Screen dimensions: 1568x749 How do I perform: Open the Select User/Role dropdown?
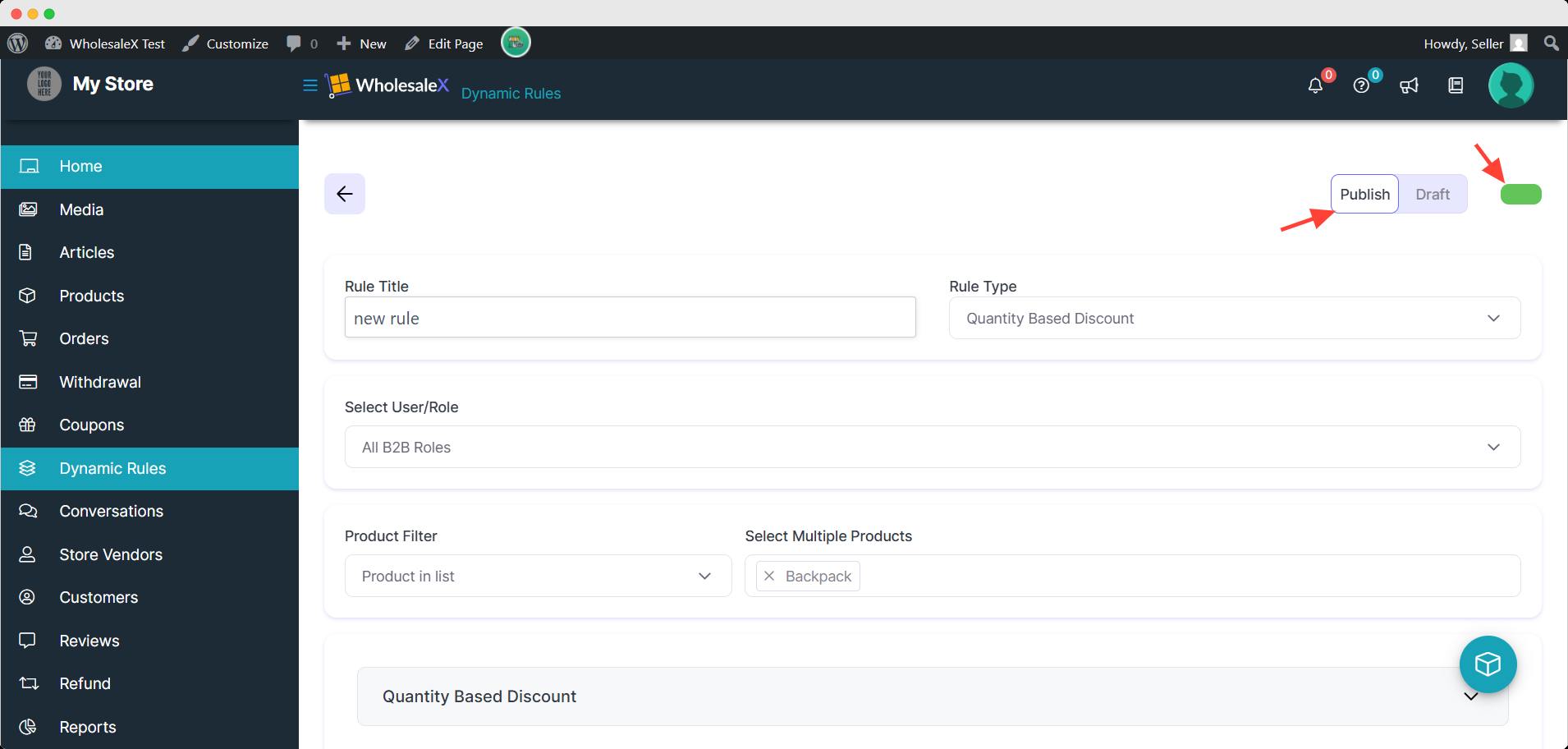point(933,447)
